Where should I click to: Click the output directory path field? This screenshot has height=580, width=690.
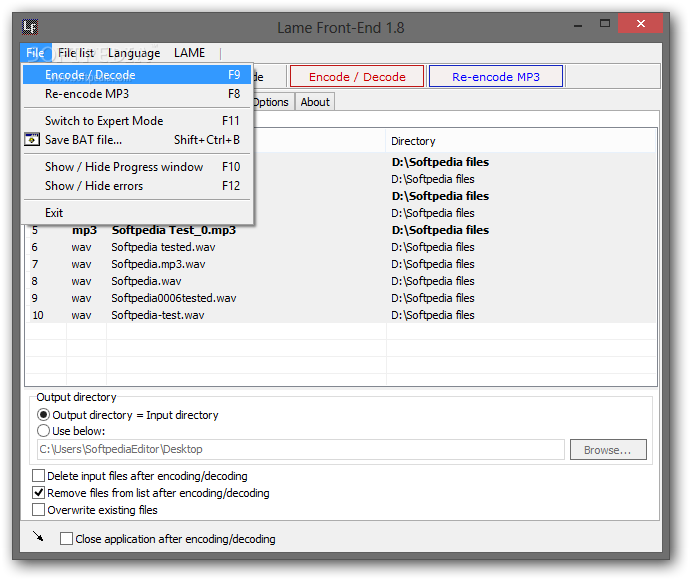click(x=301, y=449)
